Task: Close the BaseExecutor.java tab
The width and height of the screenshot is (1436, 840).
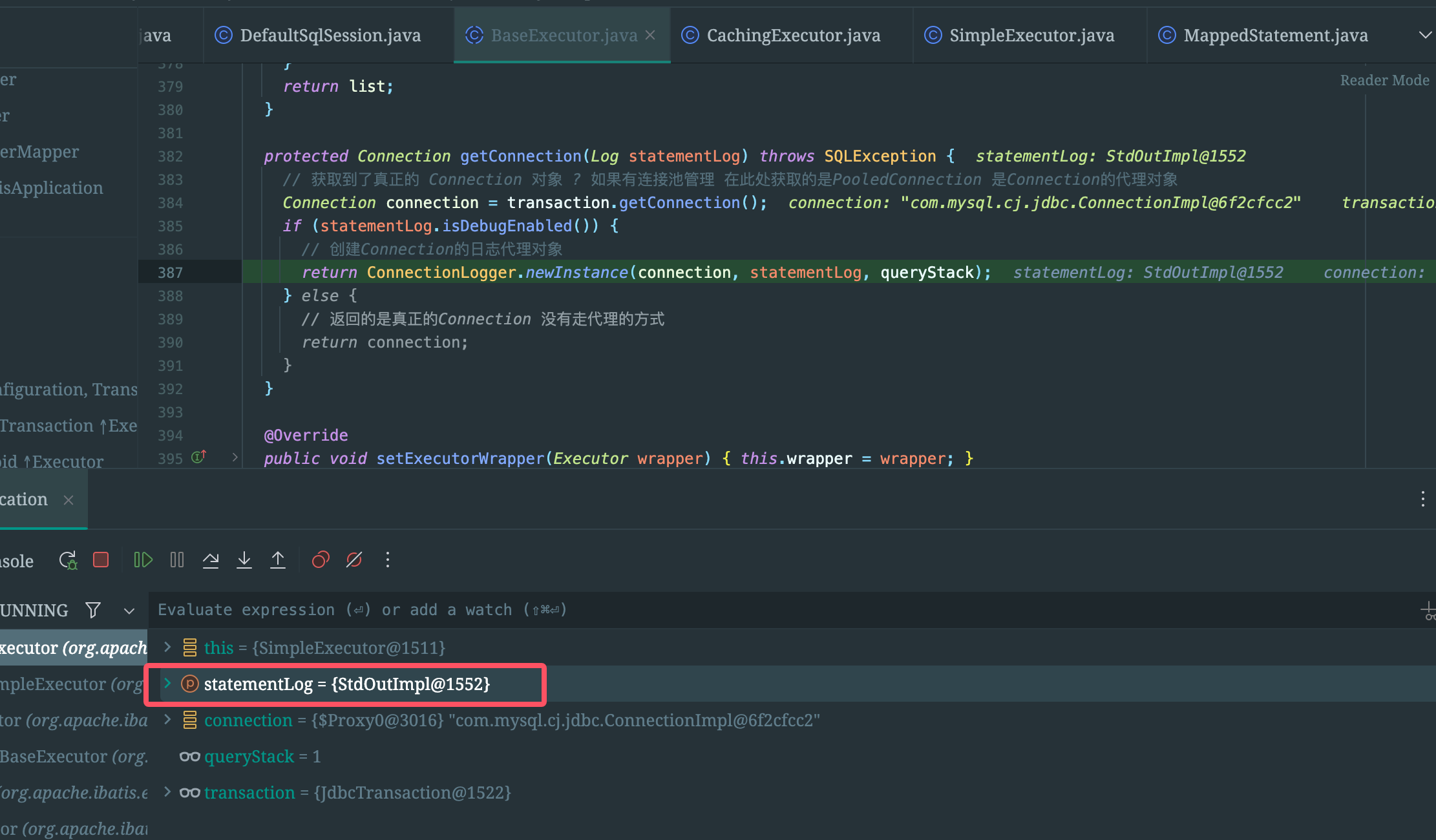Action: click(651, 36)
